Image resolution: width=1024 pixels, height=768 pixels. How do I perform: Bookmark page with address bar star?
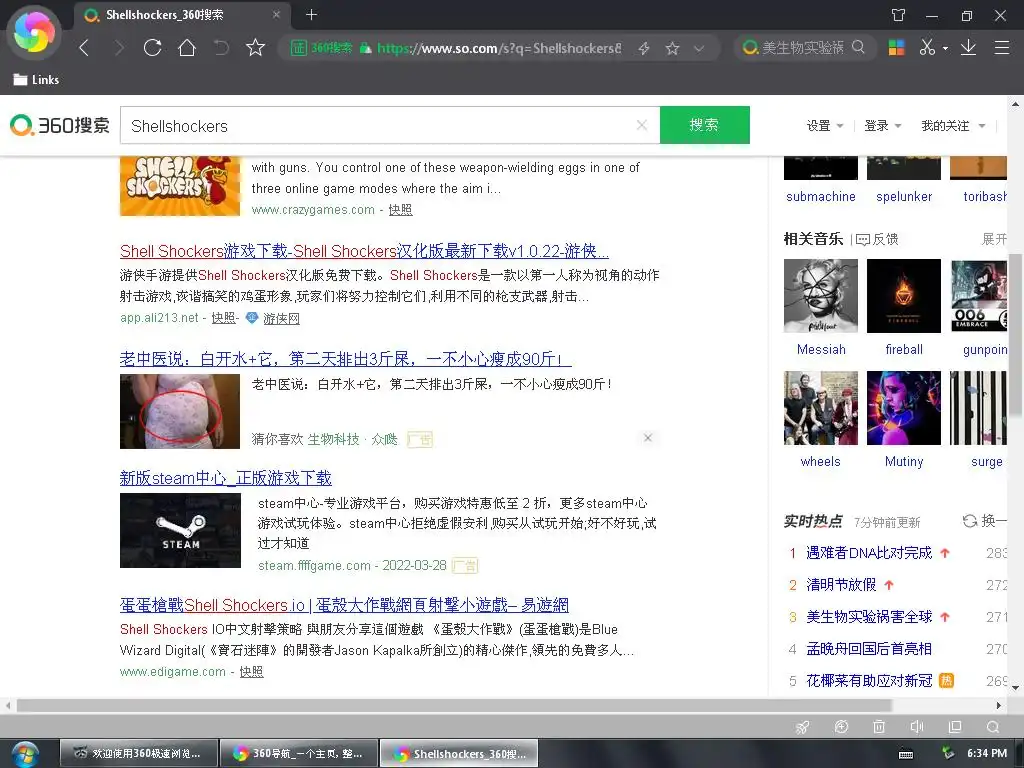pyautogui.click(x=672, y=48)
